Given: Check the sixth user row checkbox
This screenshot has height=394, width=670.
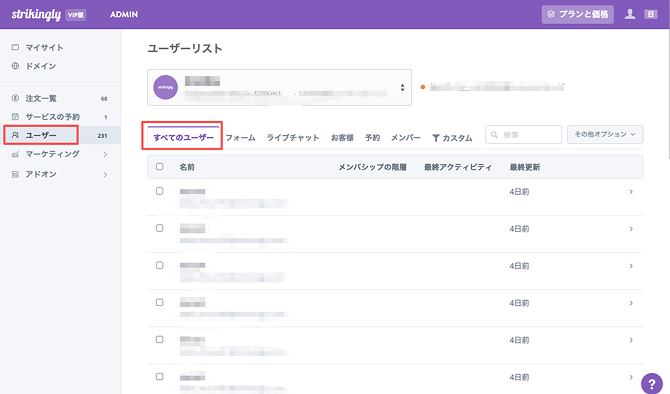Looking at the screenshot, I should (159, 376).
